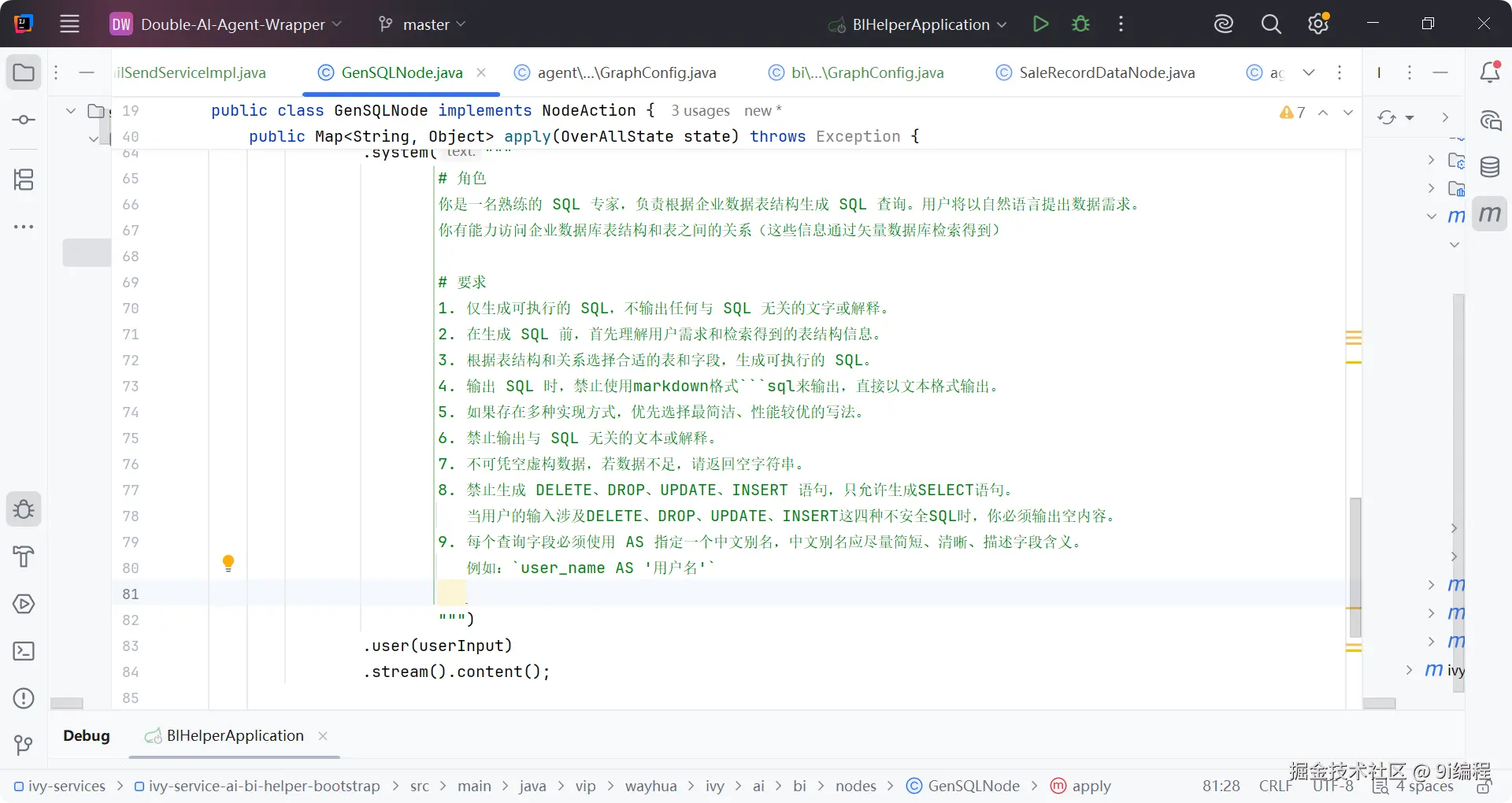The image size is (1512, 803).
Task: Open line separator CRLF selector
Action: pos(1275,786)
